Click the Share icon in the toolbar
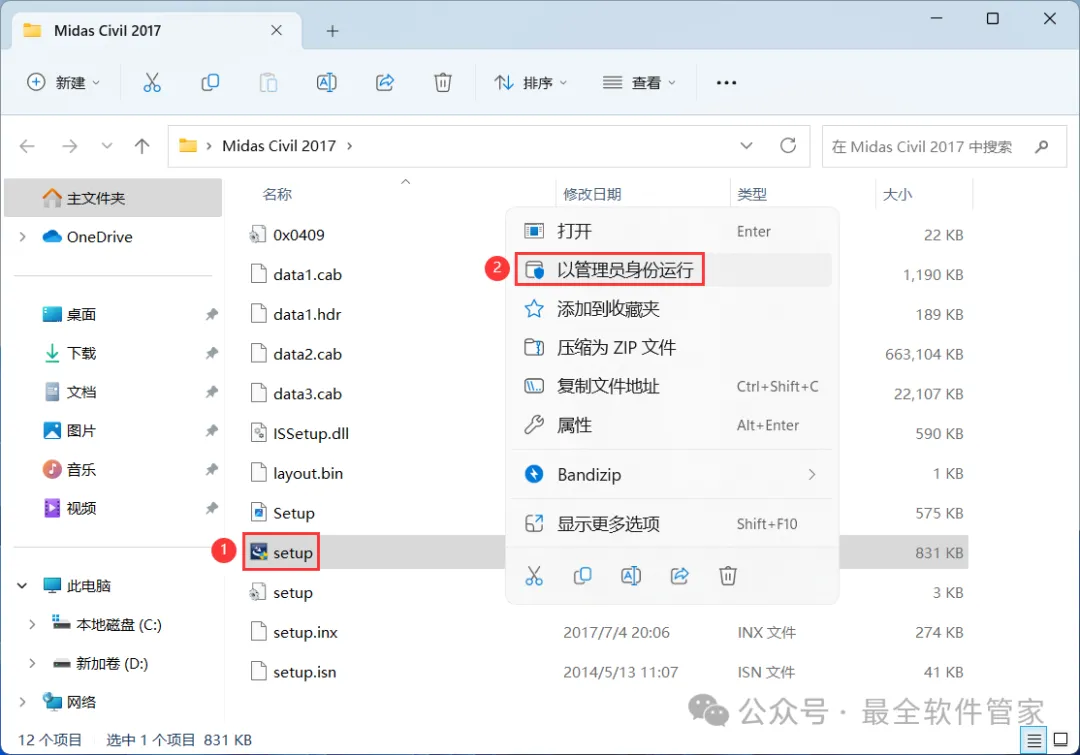Image resolution: width=1080 pixels, height=755 pixels. (385, 83)
